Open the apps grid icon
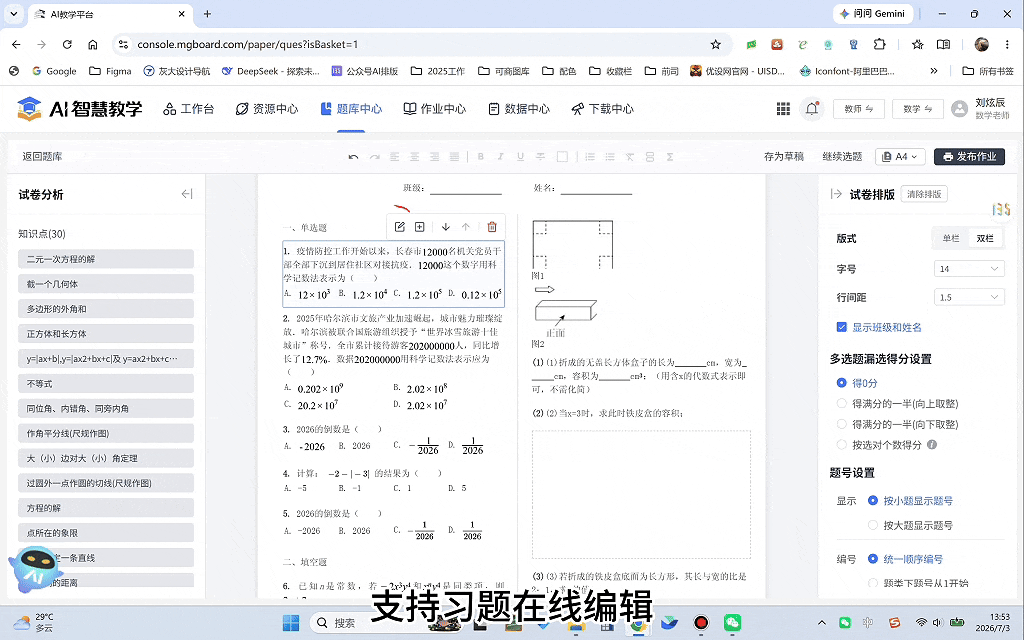1024x640 pixels. pos(783,108)
